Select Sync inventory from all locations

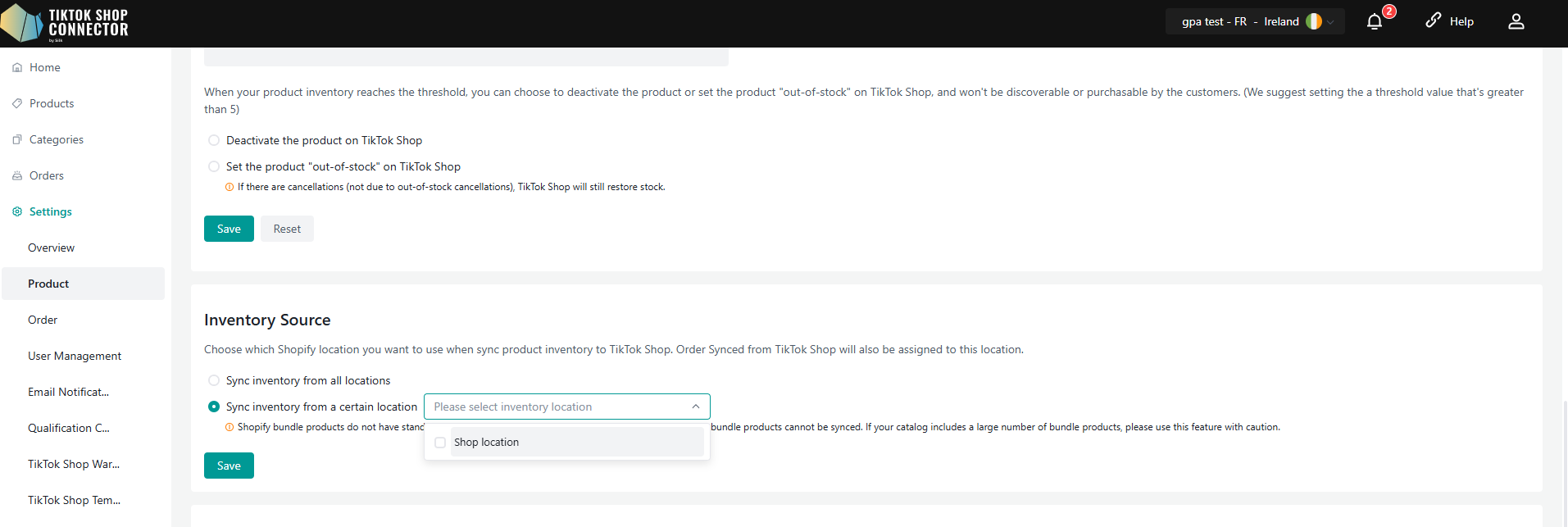point(214,380)
